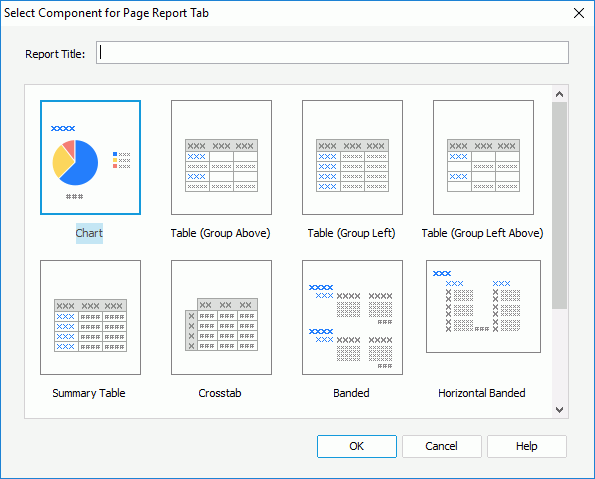Pick the Banded component thumbnail

(x=352, y=317)
